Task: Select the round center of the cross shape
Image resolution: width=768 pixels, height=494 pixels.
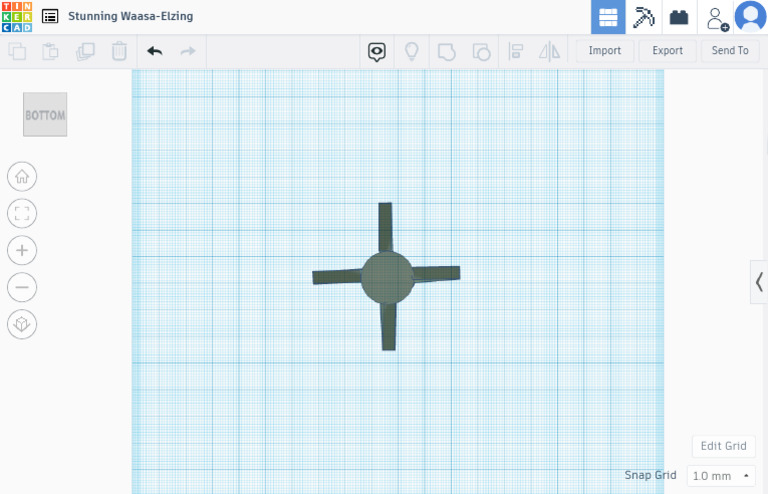Action: click(x=387, y=278)
